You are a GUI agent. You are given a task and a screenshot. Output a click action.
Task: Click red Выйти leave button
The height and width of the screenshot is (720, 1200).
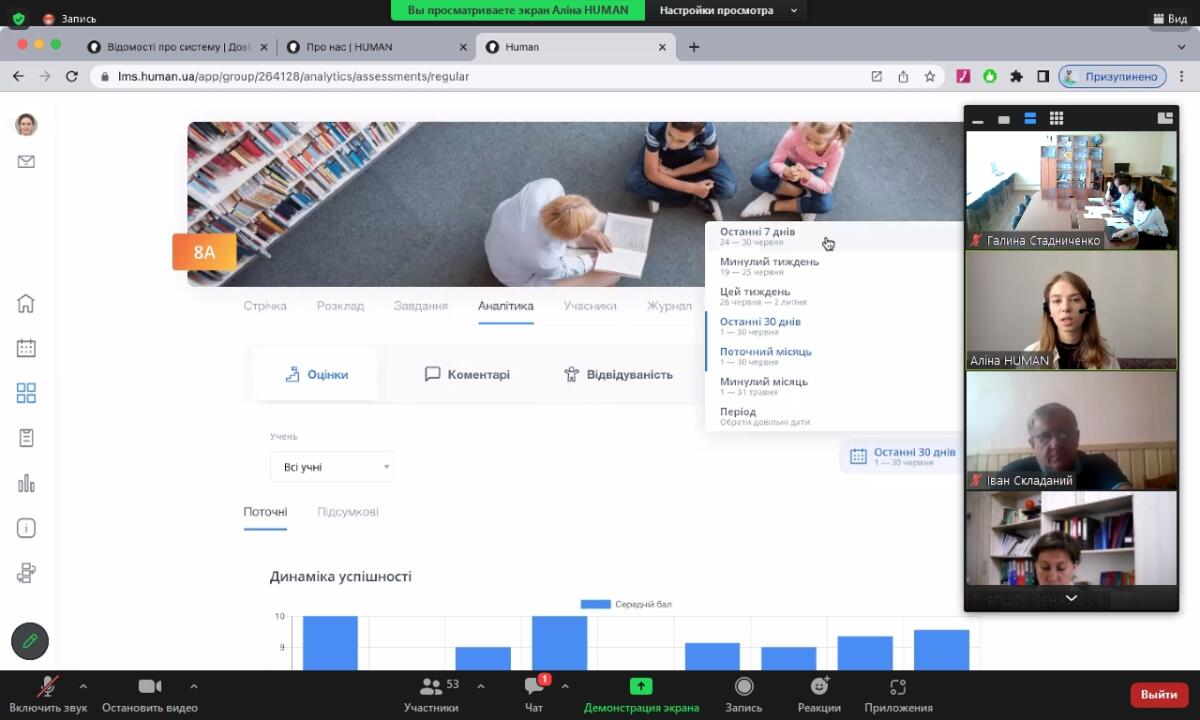pos(1159,694)
